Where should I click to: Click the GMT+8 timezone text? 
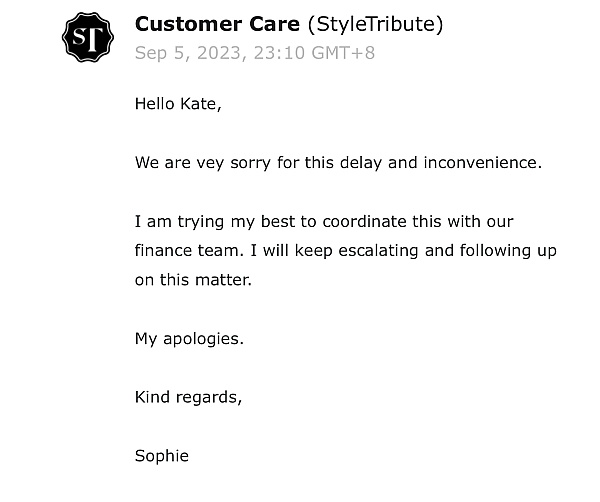click(343, 53)
